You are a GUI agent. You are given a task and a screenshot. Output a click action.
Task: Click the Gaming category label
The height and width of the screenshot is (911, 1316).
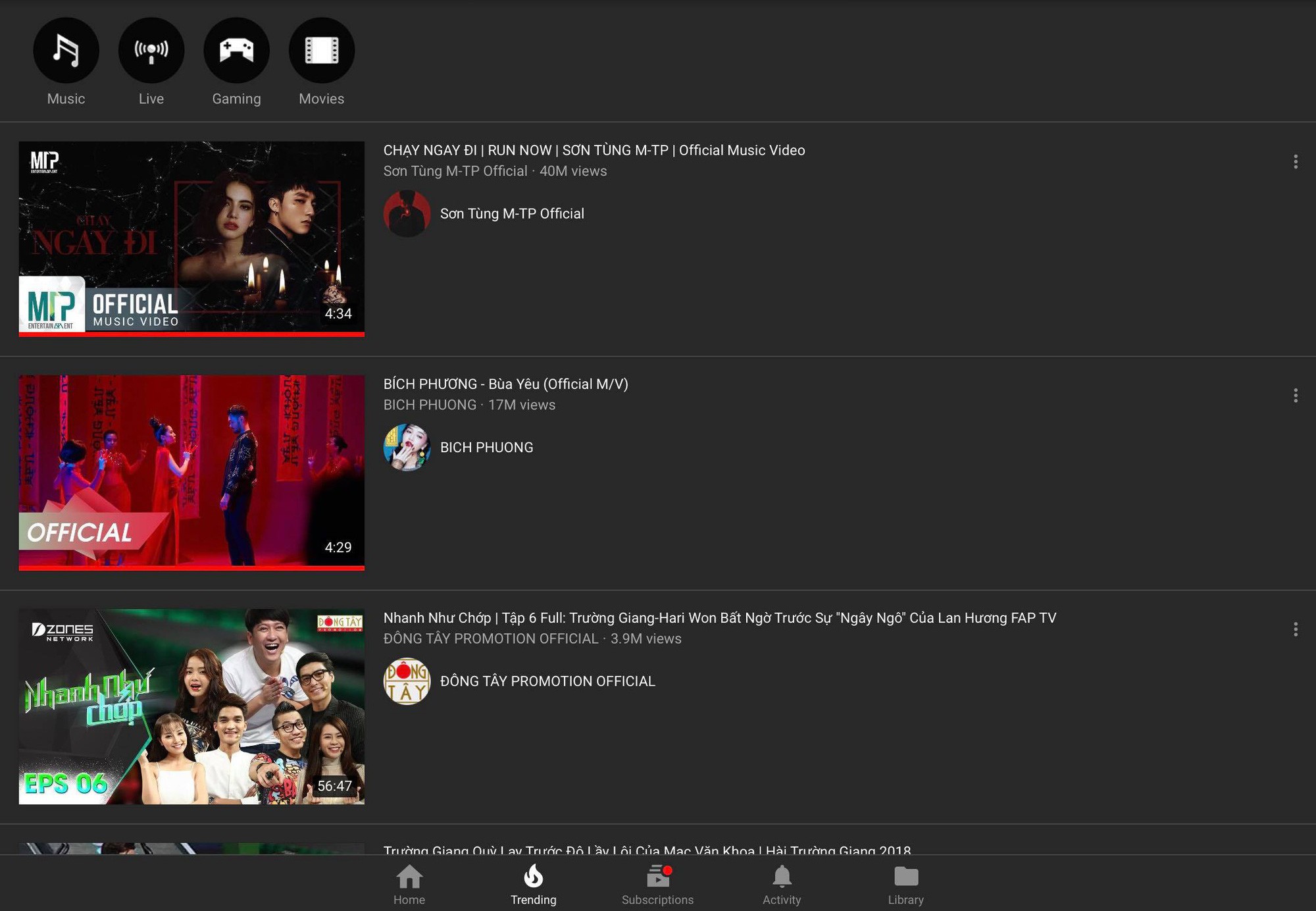pos(236,99)
